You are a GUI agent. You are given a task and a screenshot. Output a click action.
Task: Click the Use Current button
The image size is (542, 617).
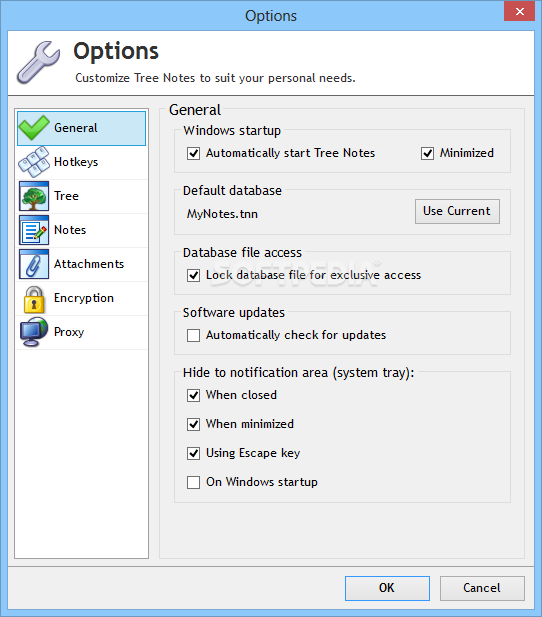(x=457, y=211)
